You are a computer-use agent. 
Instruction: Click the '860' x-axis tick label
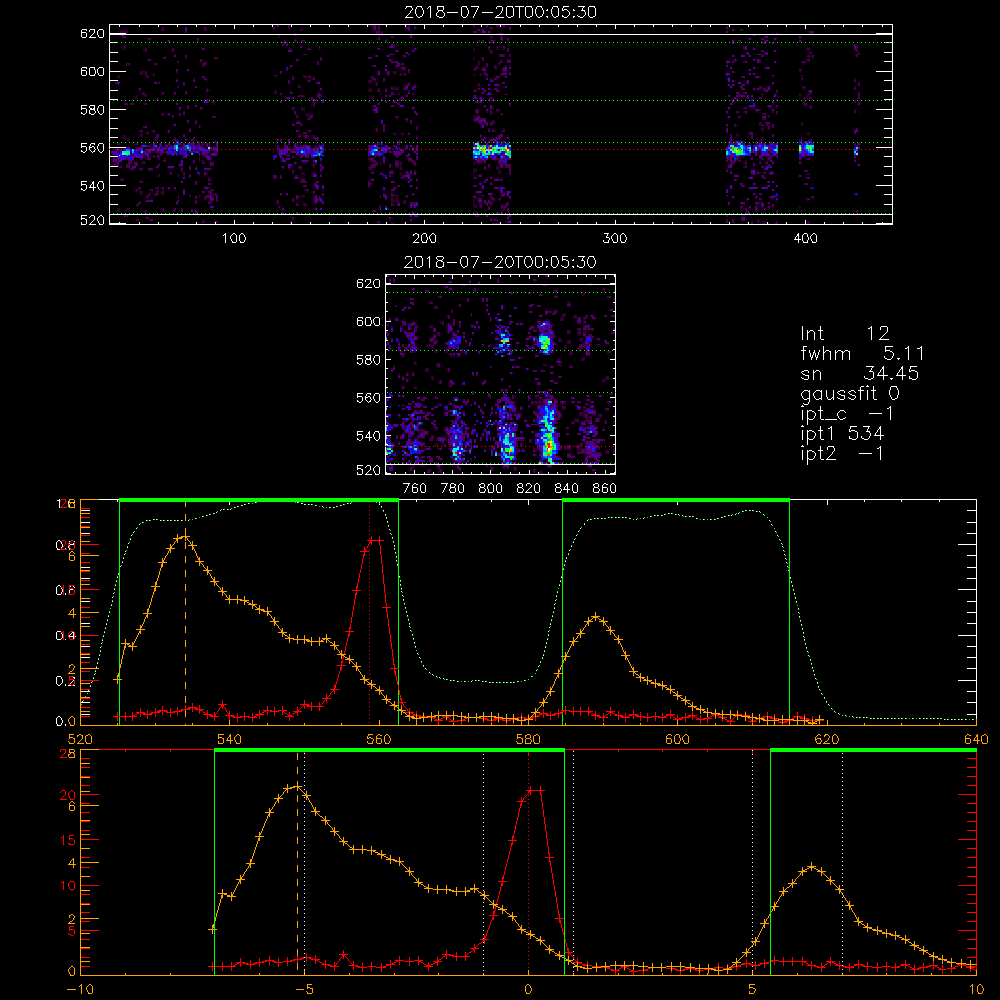(x=605, y=489)
